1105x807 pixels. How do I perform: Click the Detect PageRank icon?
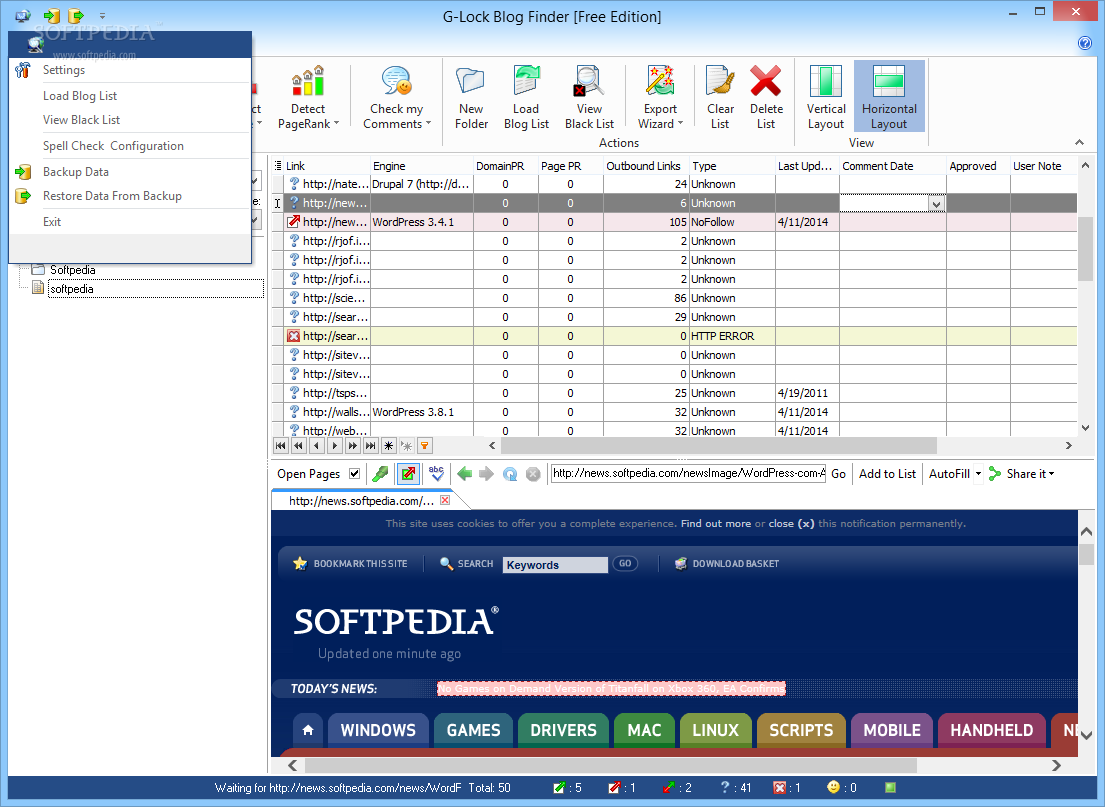[308, 82]
